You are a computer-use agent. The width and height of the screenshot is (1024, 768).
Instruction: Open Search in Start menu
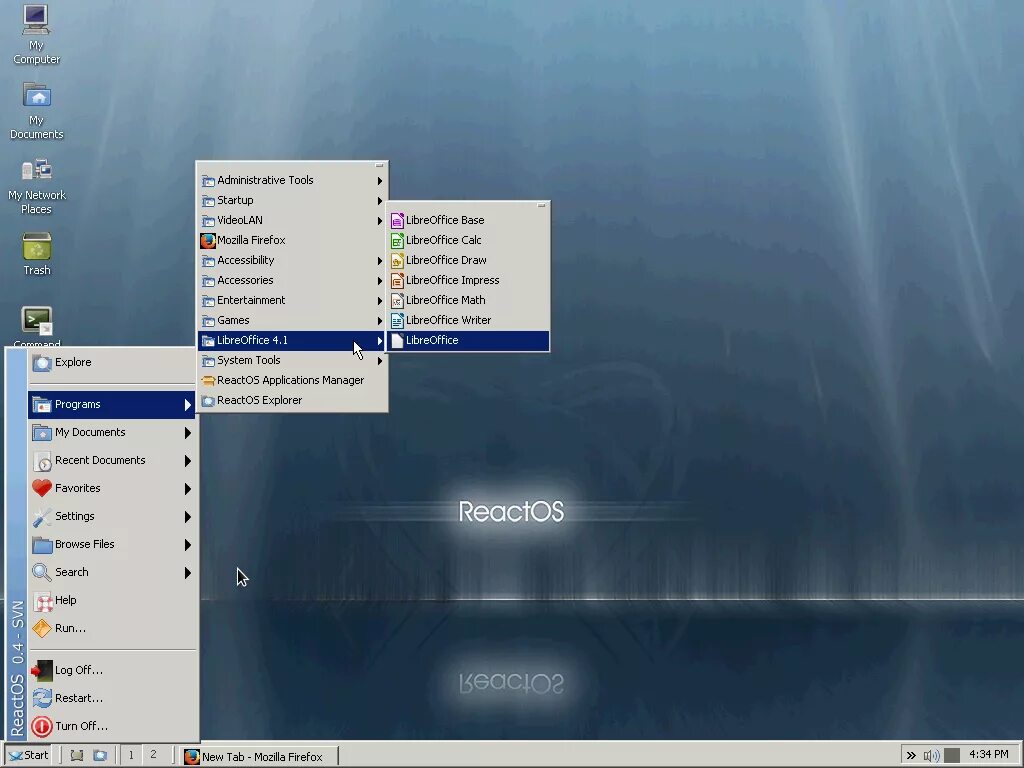(x=112, y=572)
